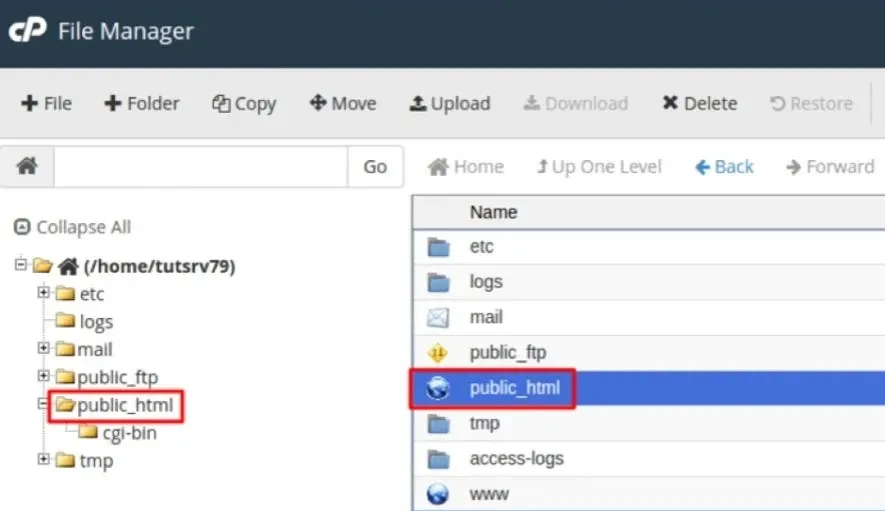
Task: Create a new file with + File
Action: pyautogui.click(x=47, y=104)
